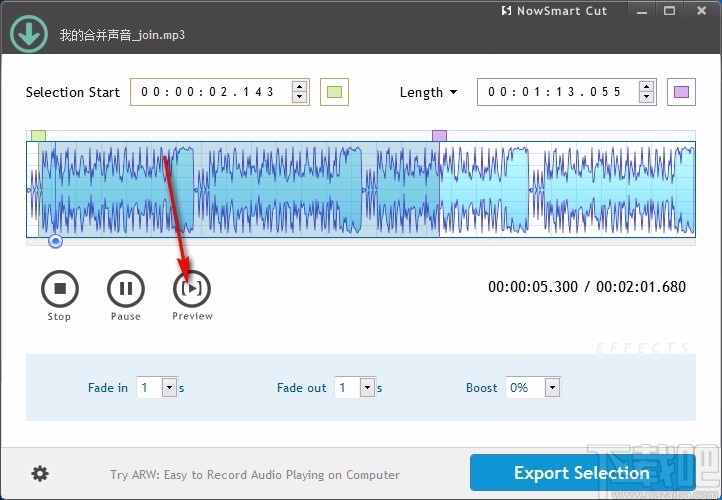Click Export Selection button

click(x=582, y=473)
